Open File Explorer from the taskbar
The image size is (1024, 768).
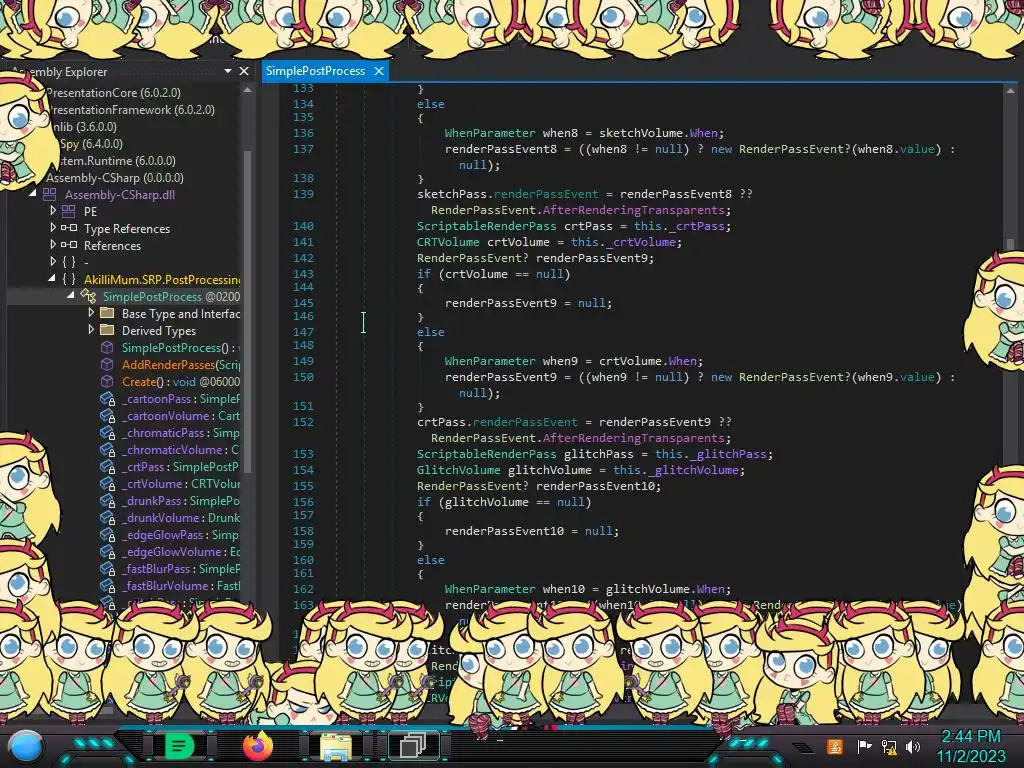point(336,746)
